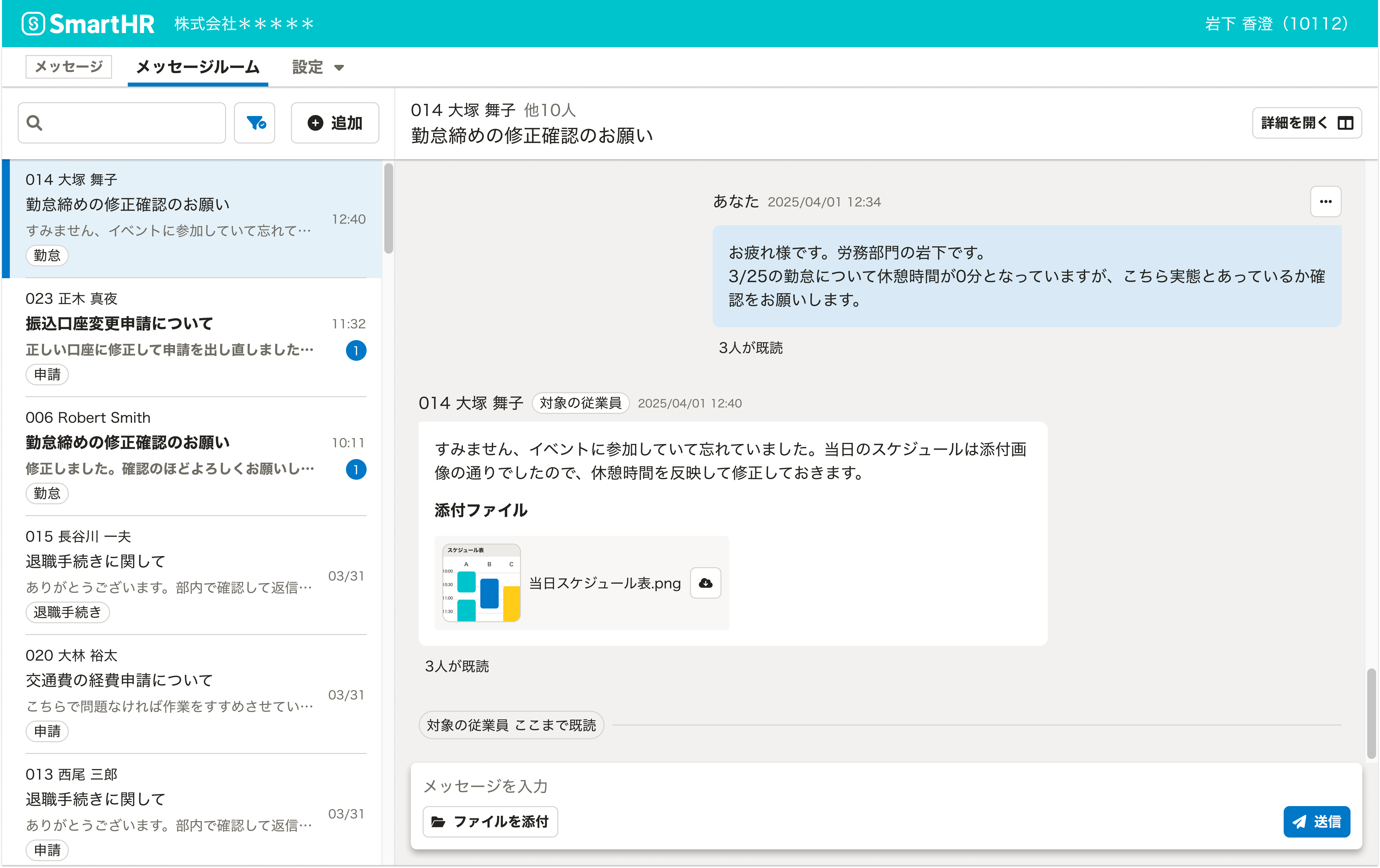Click the unread badge on 正木 真夜's conversation
Viewport: 1380px width, 868px height.
tap(357, 350)
